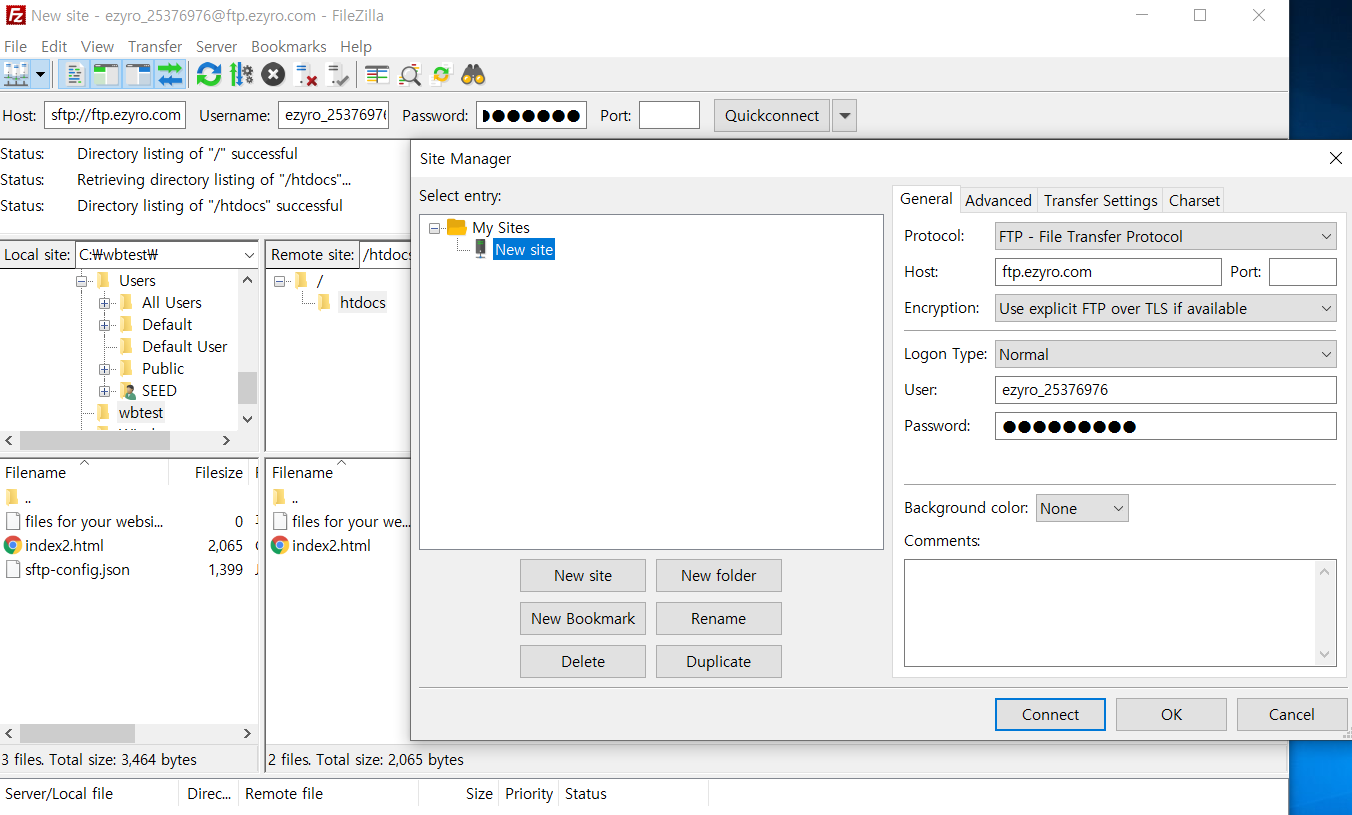The image size is (1352, 815).
Task: Click the FileZilla title bar logo
Action: click(15, 15)
